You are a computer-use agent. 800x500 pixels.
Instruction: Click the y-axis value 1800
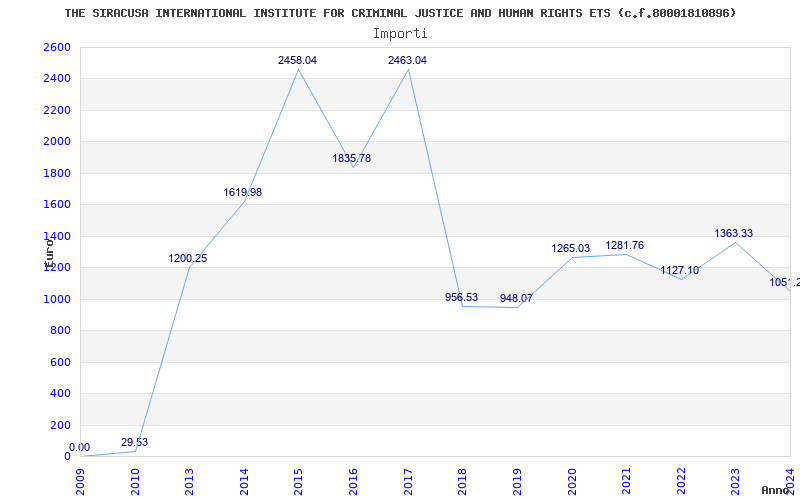(57, 173)
